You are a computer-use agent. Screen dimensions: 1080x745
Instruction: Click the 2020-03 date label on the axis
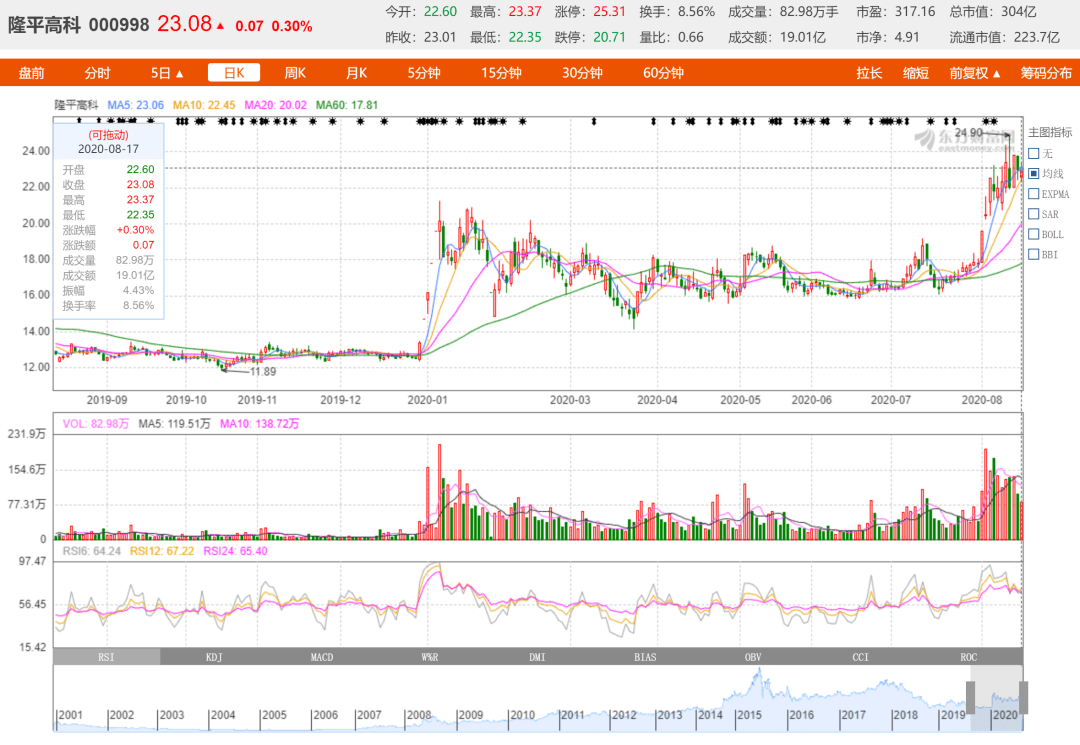(570, 400)
